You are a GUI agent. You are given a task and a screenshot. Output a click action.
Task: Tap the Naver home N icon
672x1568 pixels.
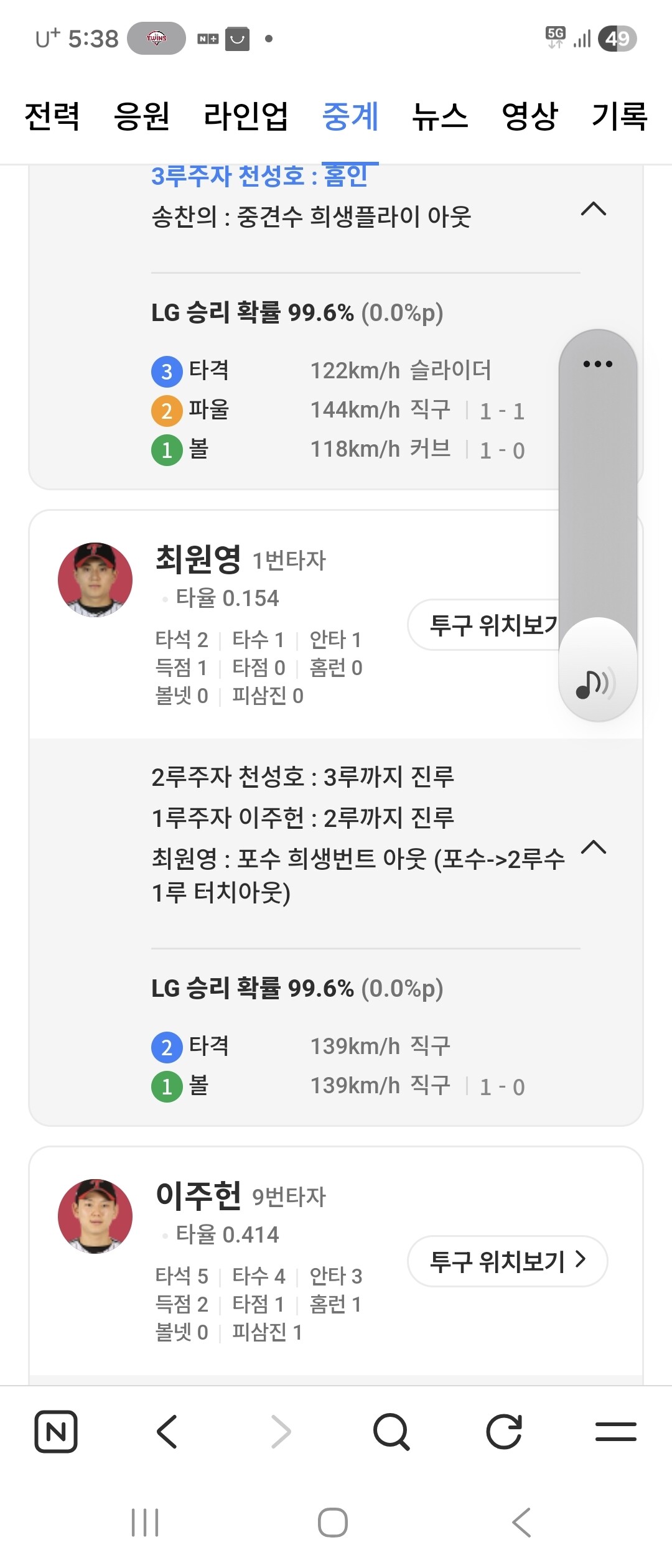[56, 1432]
